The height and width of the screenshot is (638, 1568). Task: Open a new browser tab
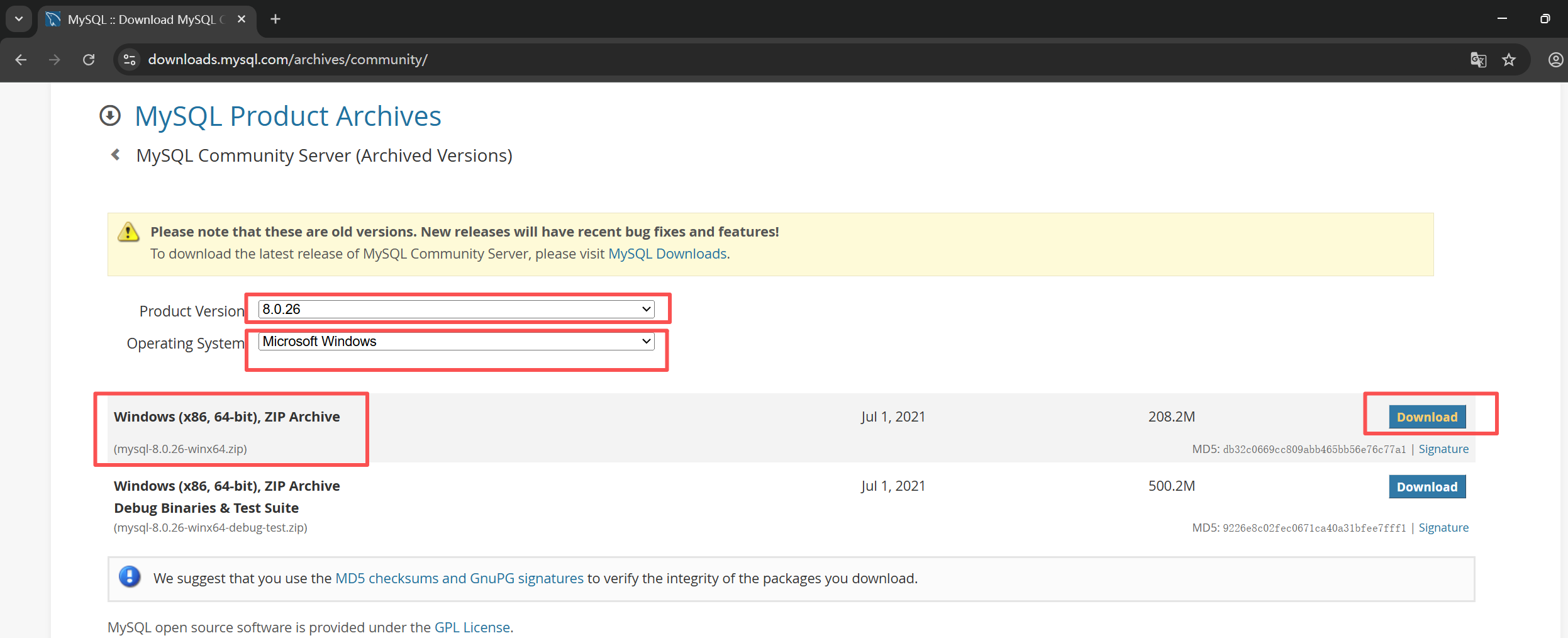(275, 19)
